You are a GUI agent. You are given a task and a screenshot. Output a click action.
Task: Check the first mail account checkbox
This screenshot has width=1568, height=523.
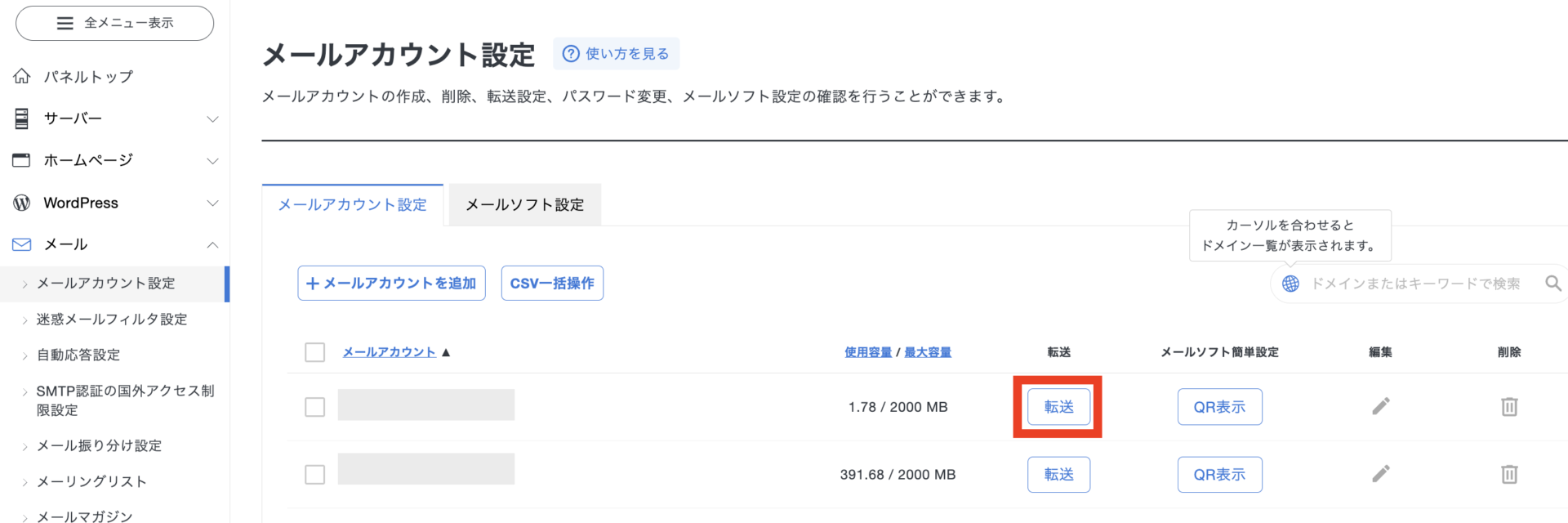click(314, 407)
